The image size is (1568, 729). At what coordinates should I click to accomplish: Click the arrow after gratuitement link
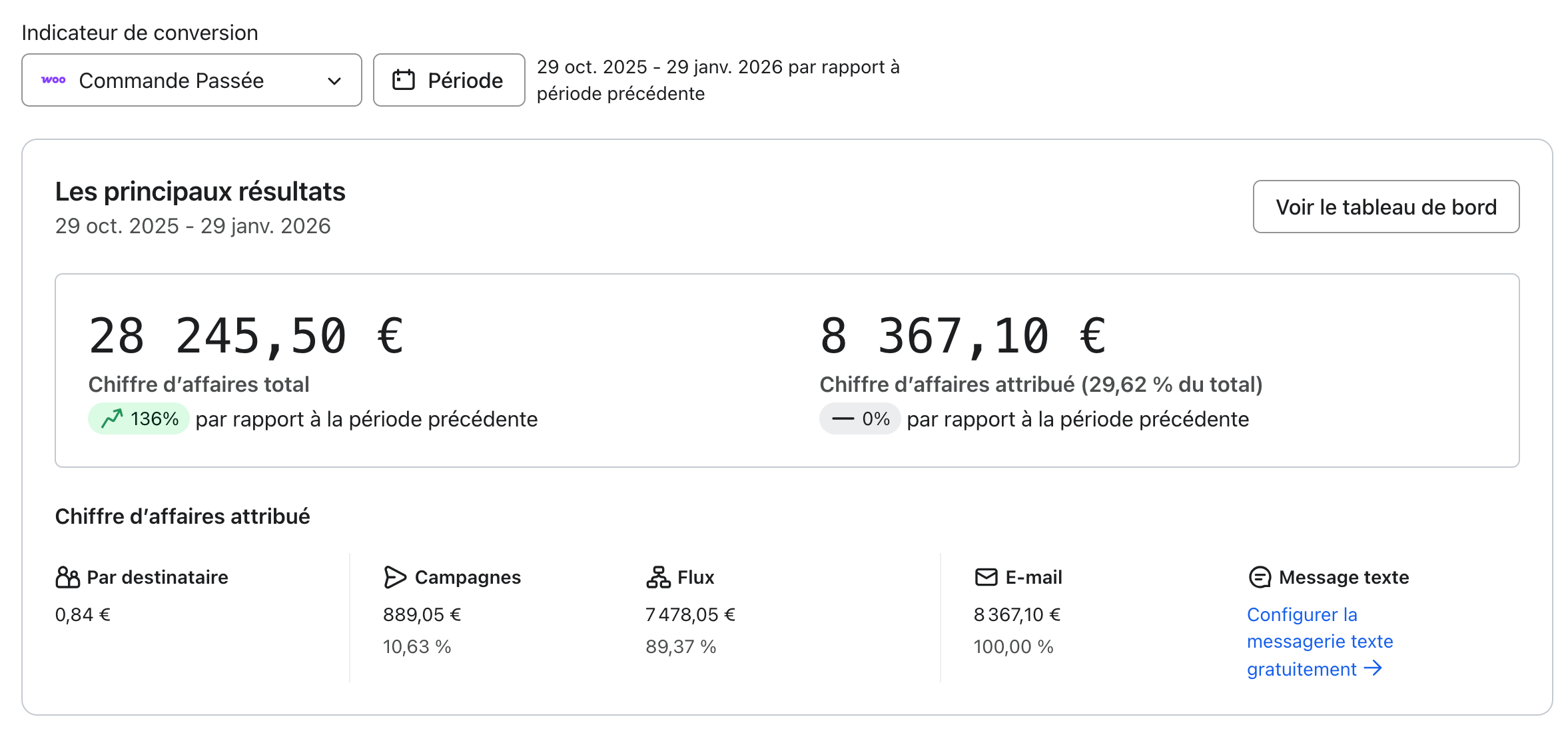tap(1373, 668)
